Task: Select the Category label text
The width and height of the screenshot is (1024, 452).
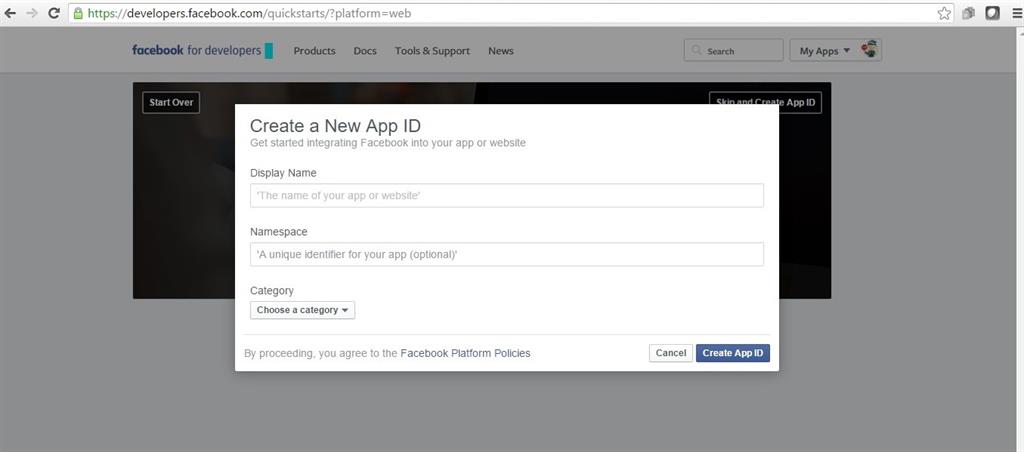Action: coord(272,291)
